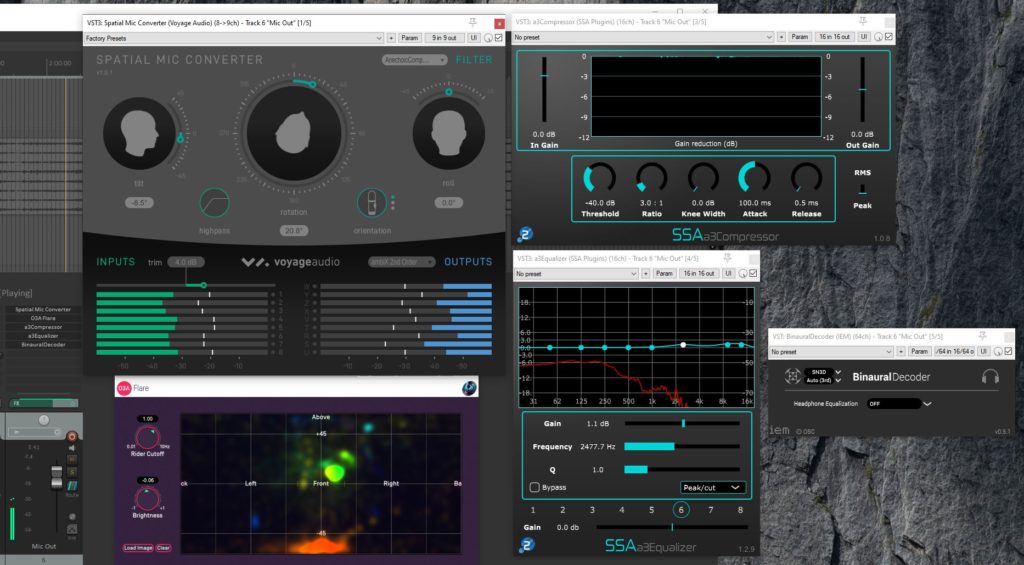
Task: Open the Headphone Equalization OFF dropdown
Action: click(x=899, y=404)
